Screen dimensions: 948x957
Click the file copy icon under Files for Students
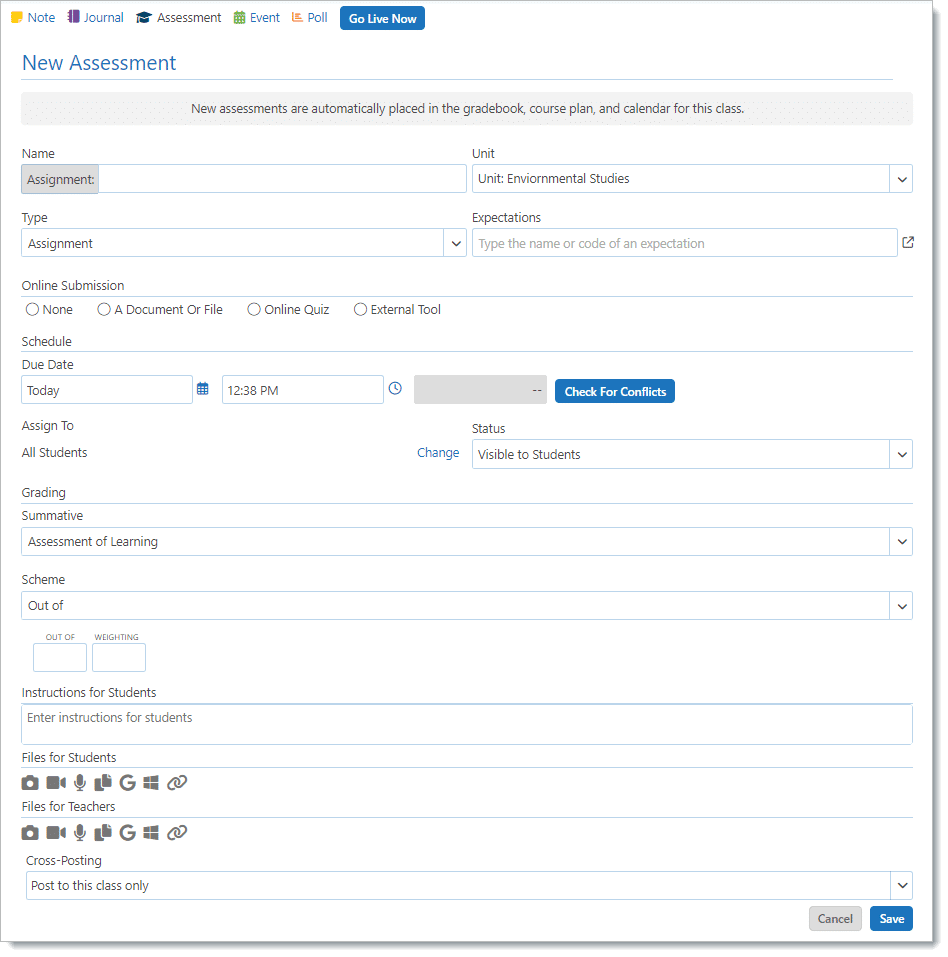point(103,783)
